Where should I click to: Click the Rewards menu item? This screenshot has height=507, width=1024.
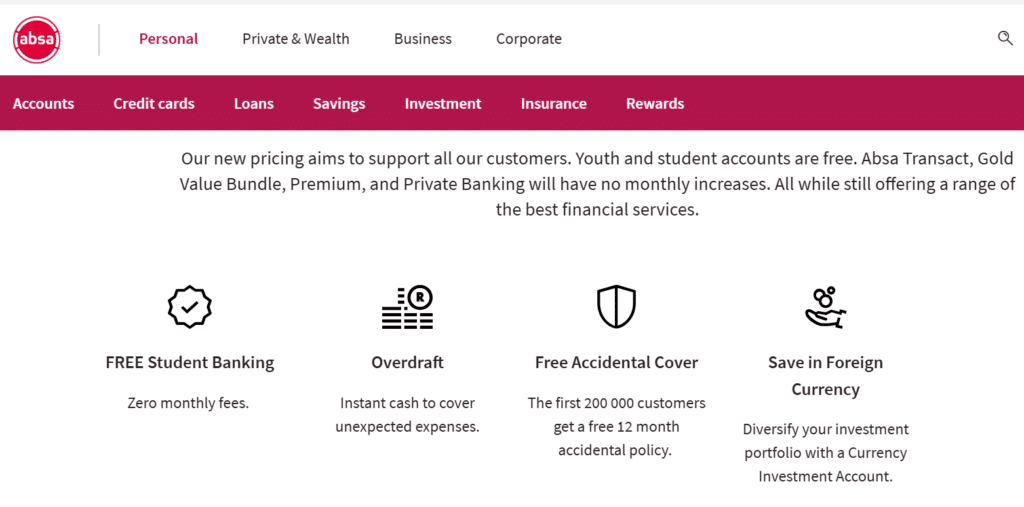[655, 103]
